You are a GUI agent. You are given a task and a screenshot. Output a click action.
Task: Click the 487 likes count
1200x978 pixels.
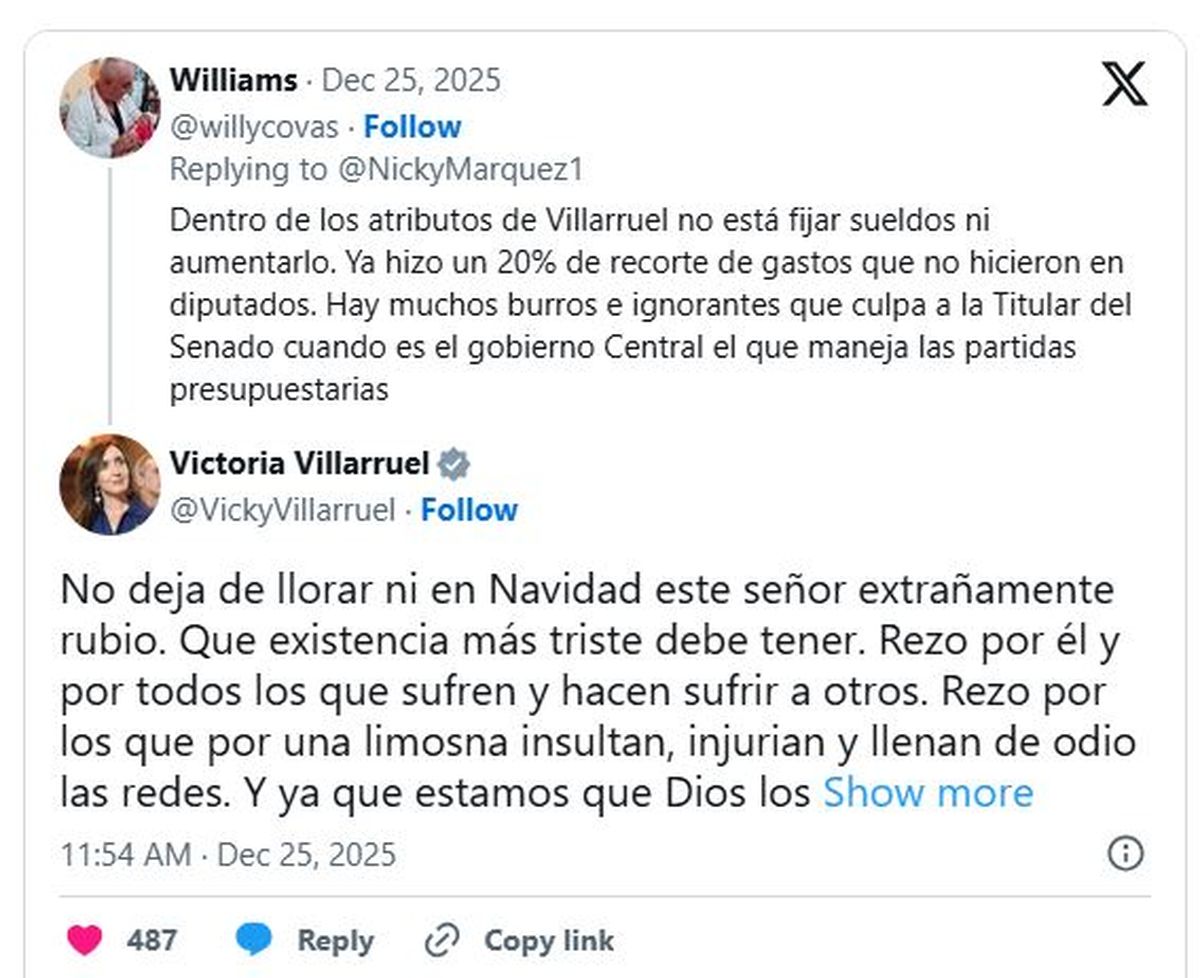152,941
